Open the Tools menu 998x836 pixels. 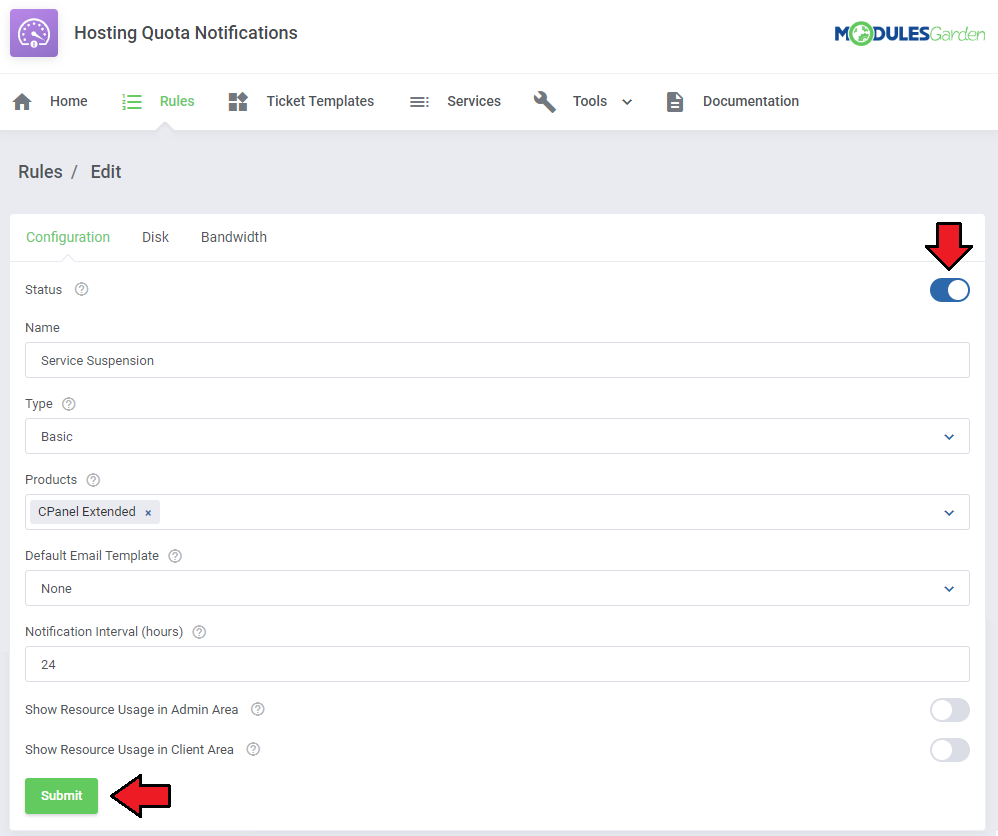coord(589,101)
